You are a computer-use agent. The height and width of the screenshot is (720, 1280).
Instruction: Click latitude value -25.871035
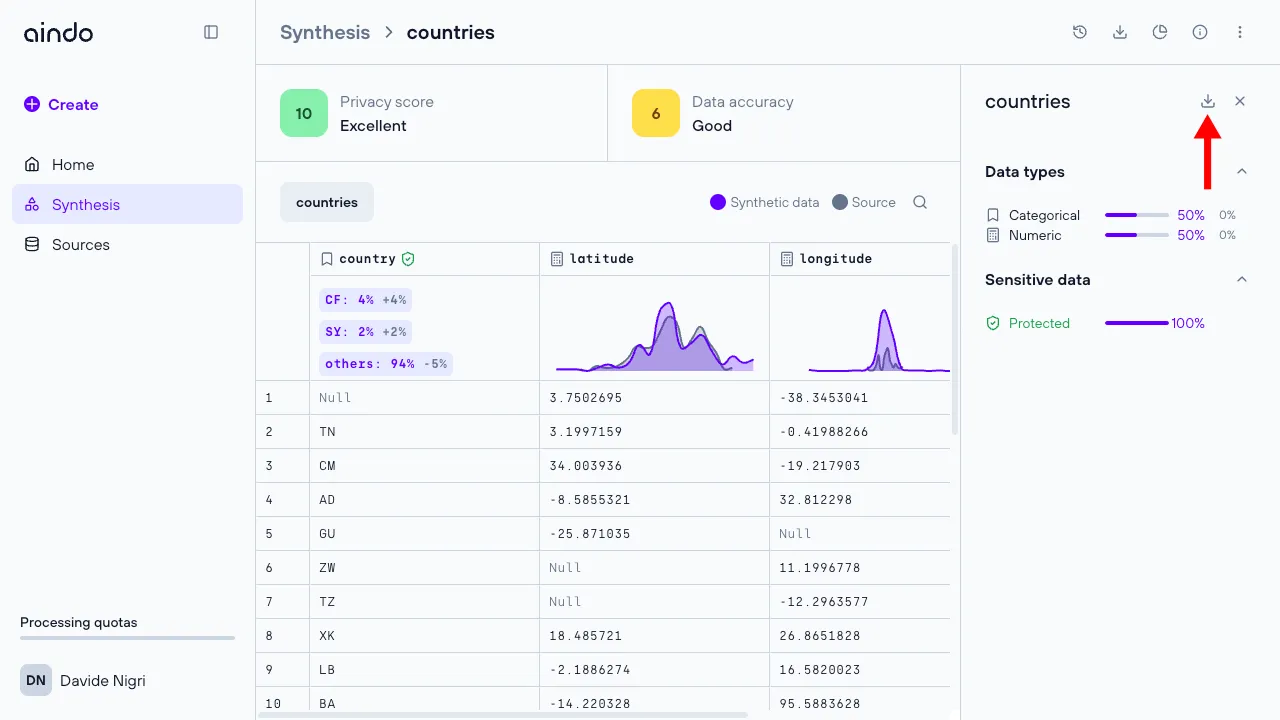click(x=590, y=534)
